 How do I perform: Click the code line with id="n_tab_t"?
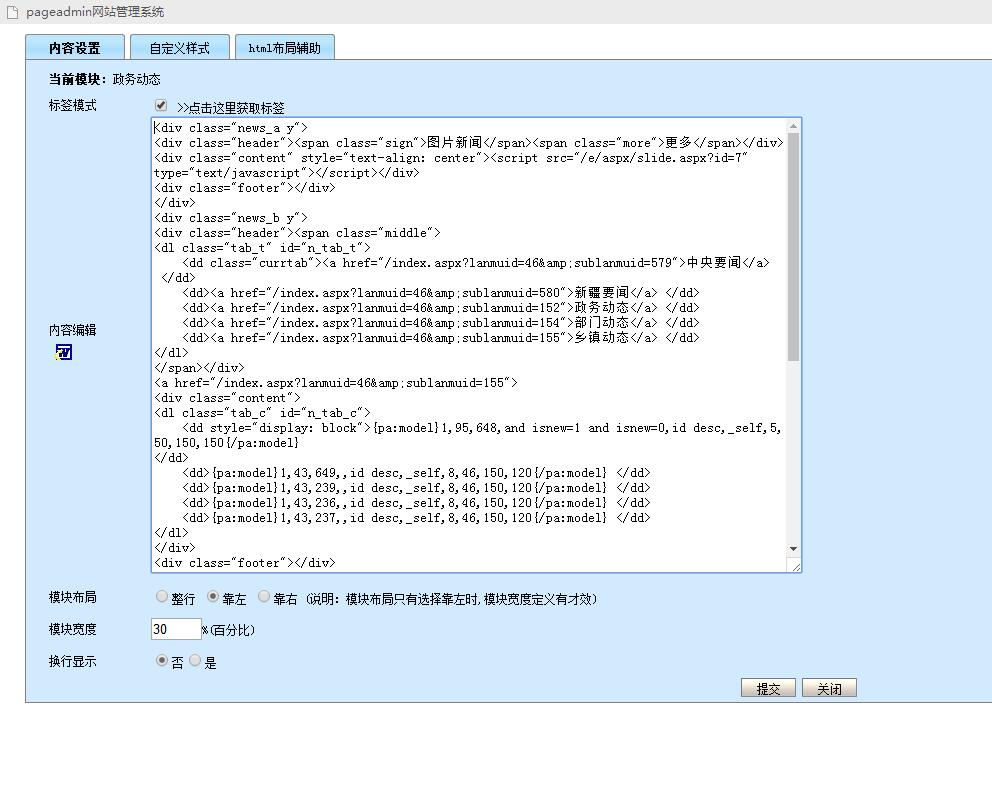(x=263, y=247)
